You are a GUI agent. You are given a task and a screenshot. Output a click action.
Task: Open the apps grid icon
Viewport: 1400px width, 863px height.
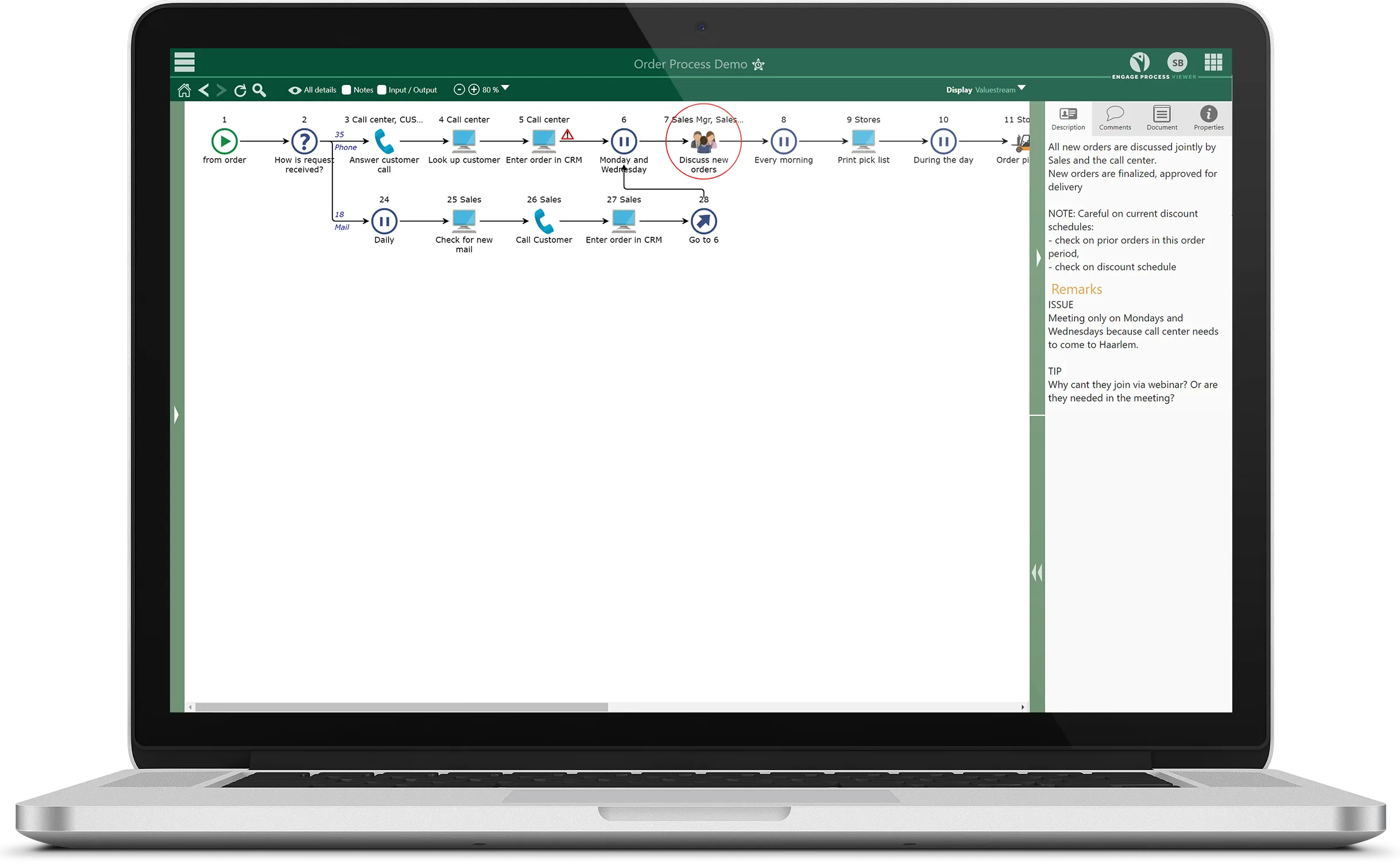click(1213, 62)
